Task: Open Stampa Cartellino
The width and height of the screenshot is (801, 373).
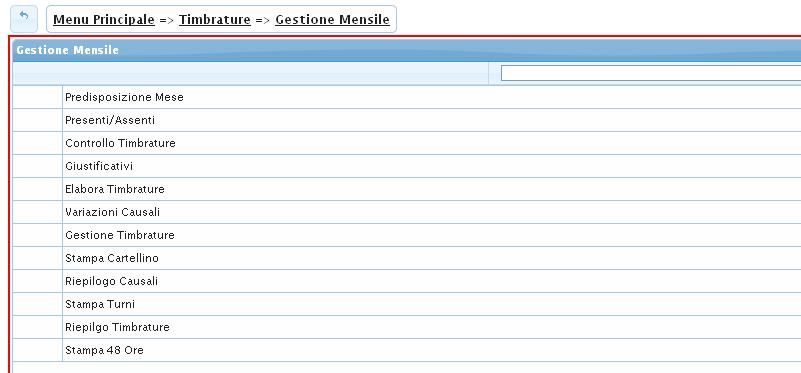Action: point(112,258)
